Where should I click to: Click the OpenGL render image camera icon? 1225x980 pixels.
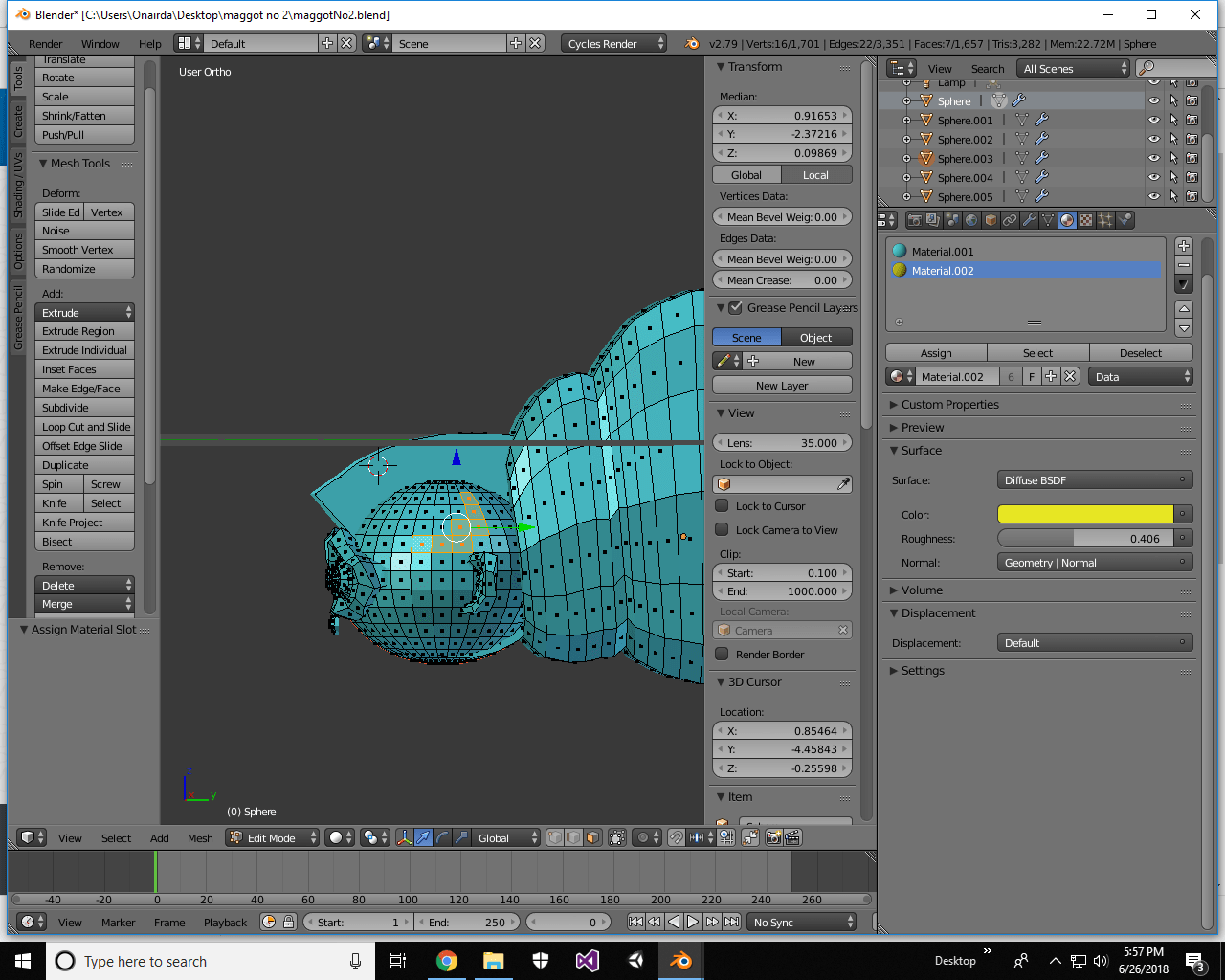click(x=773, y=837)
